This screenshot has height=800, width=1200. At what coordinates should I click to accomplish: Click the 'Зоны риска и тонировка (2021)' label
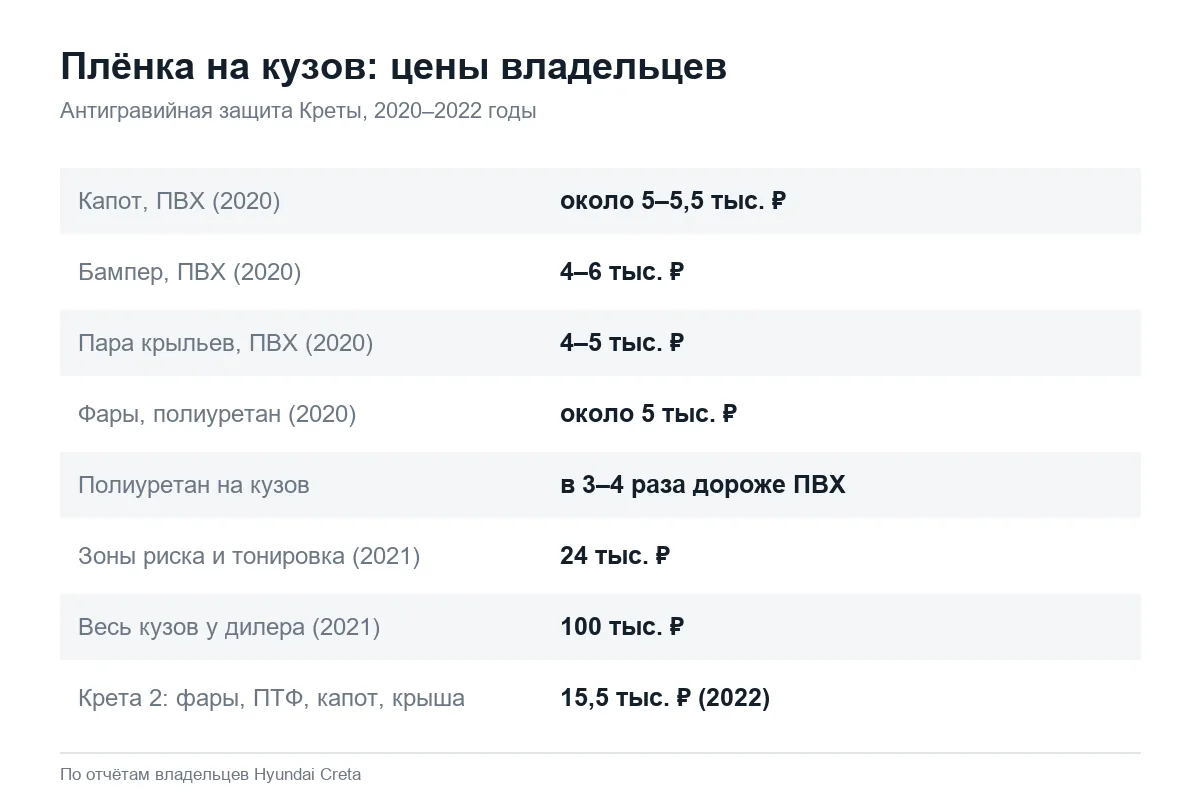[x=249, y=556]
